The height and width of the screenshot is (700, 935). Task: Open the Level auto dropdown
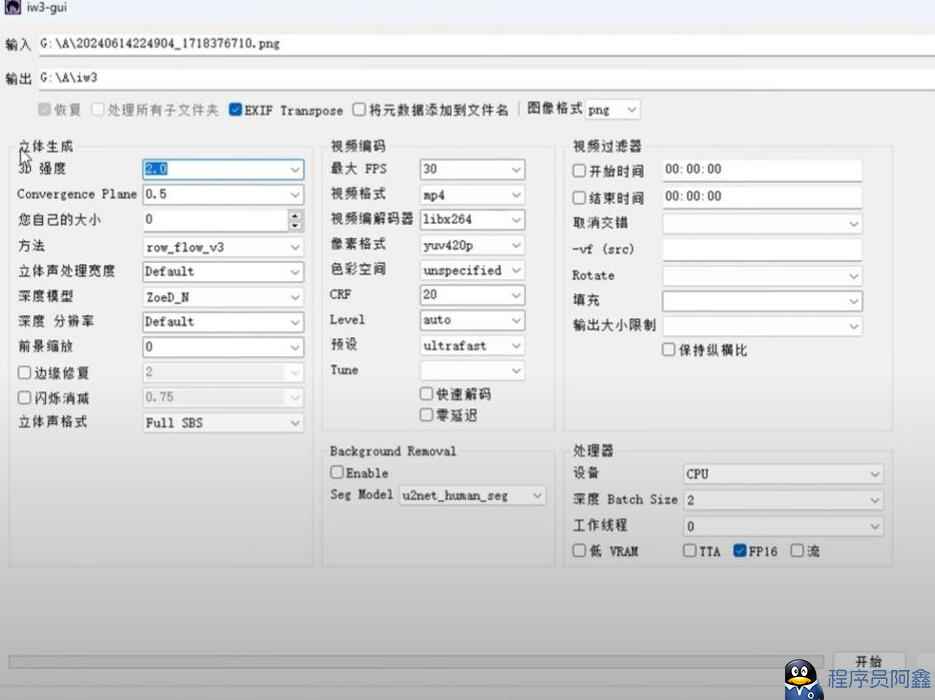coord(472,320)
